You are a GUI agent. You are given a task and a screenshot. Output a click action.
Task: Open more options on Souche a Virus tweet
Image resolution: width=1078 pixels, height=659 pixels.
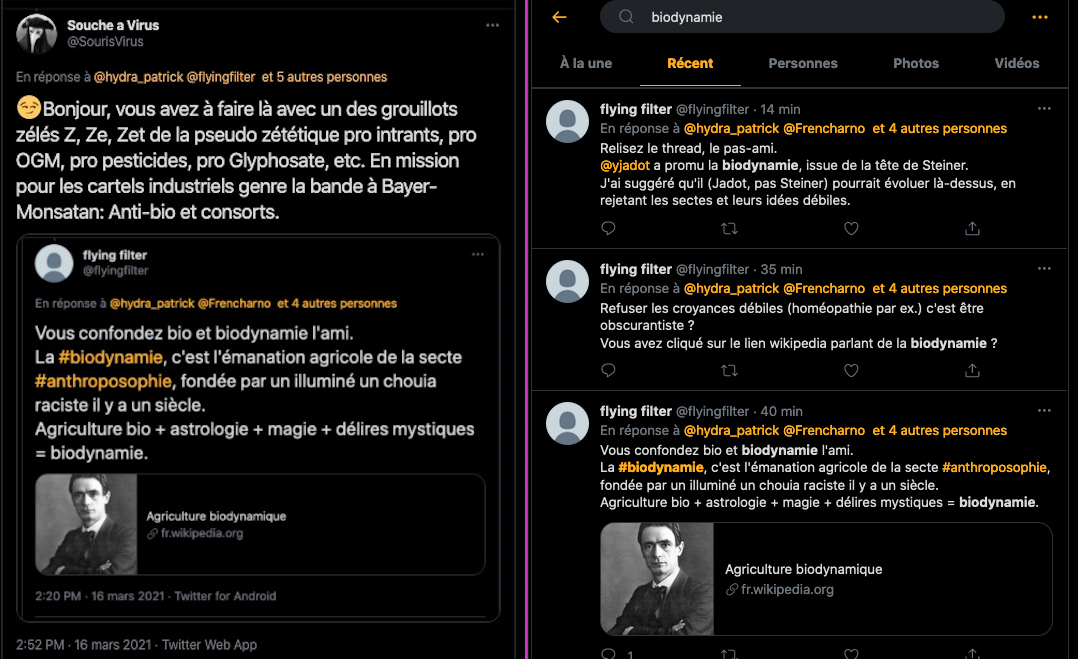(x=492, y=24)
